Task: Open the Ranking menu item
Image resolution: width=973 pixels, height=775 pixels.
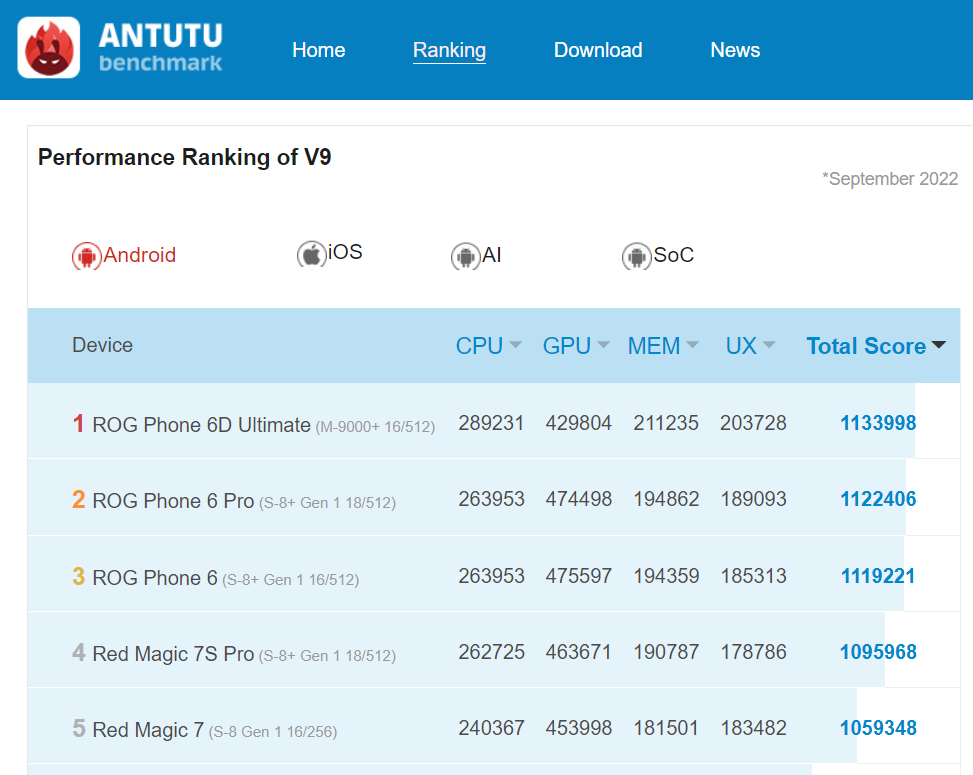Action: coord(449,50)
